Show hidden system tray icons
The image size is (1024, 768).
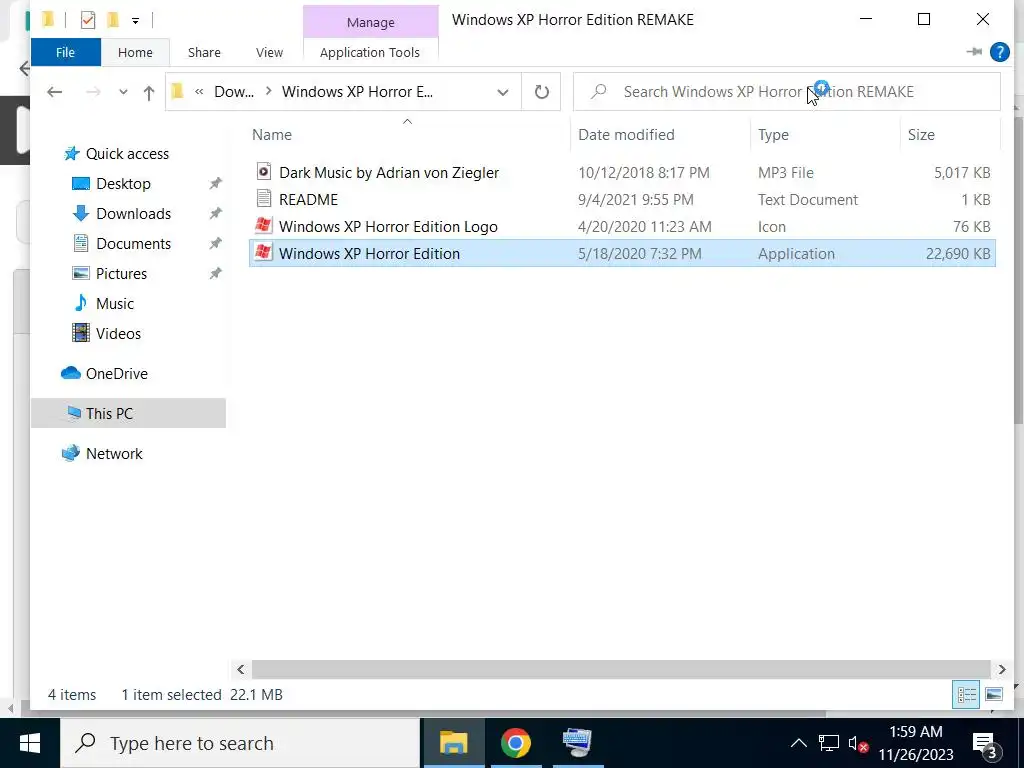[798, 743]
